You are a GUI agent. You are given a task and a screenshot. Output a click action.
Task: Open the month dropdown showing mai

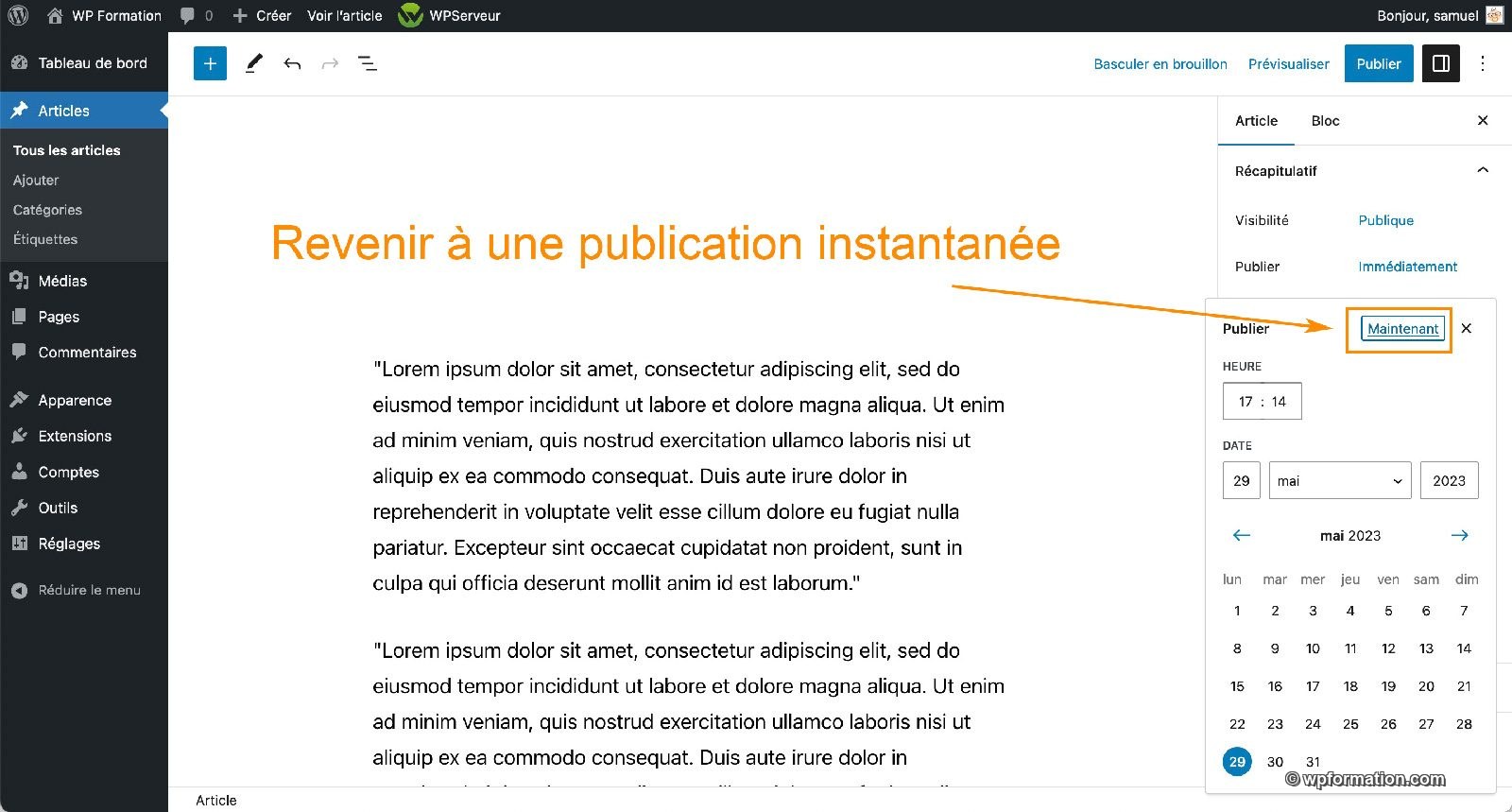click(1340, 480)
